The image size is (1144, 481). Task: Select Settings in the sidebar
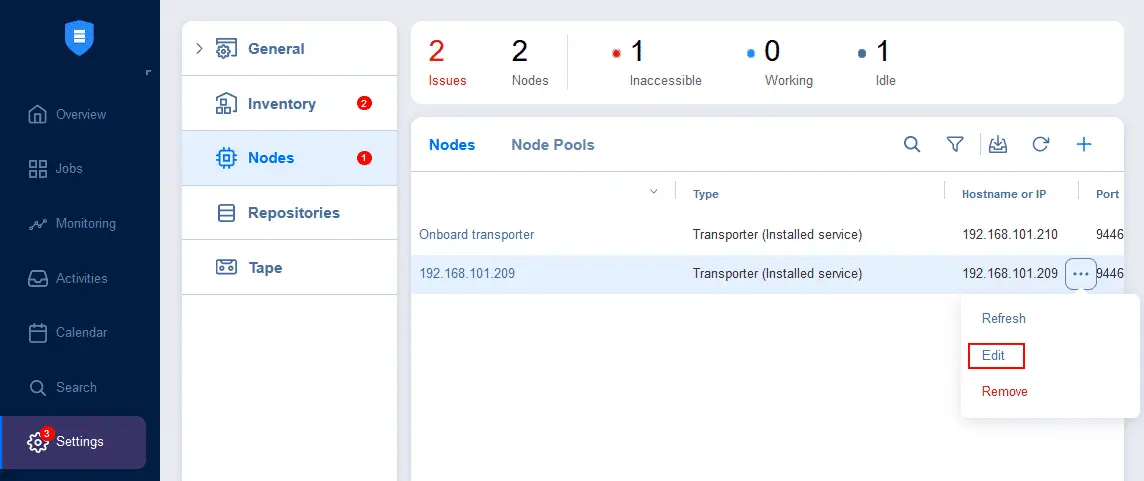(x=73, y=442)
